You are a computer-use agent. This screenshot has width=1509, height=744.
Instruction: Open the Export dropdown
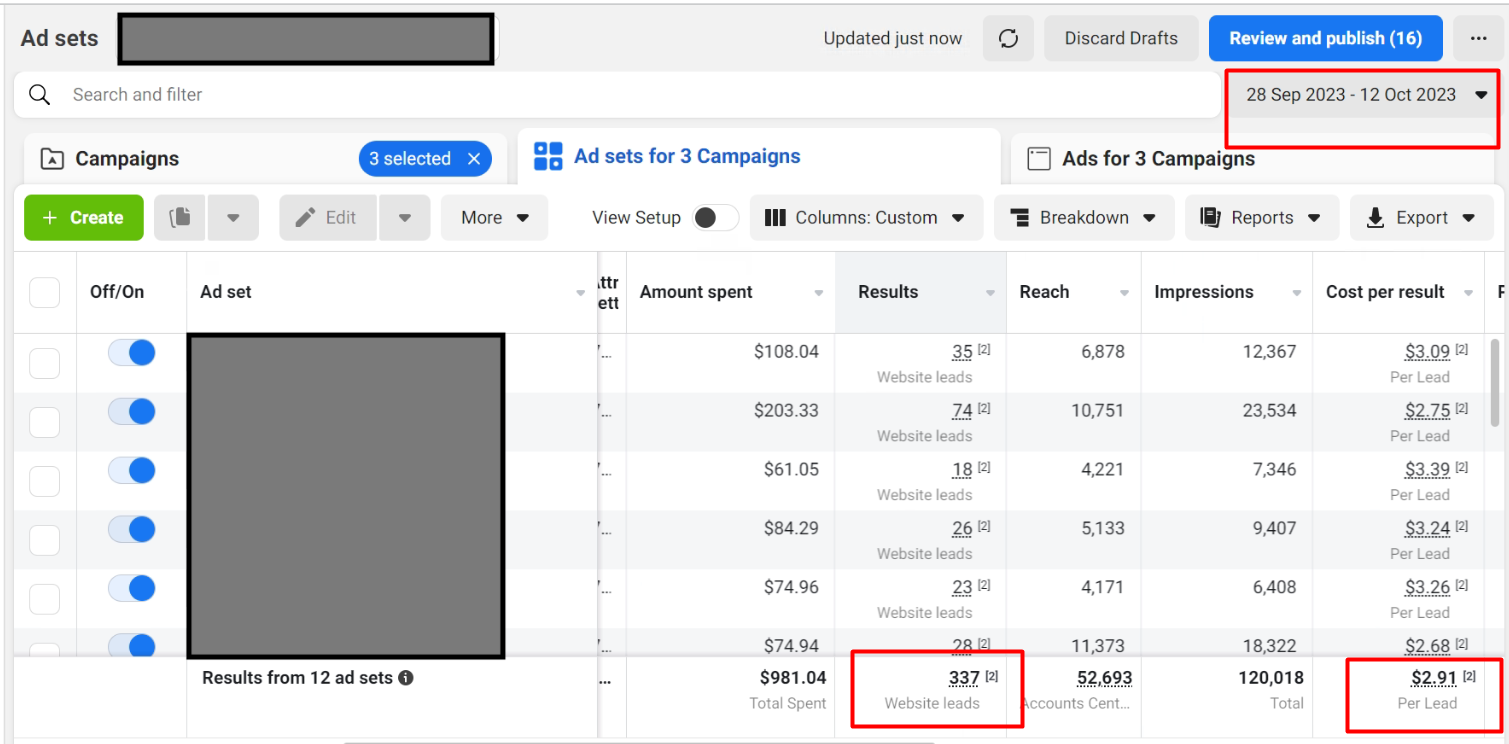[1421, 217]
